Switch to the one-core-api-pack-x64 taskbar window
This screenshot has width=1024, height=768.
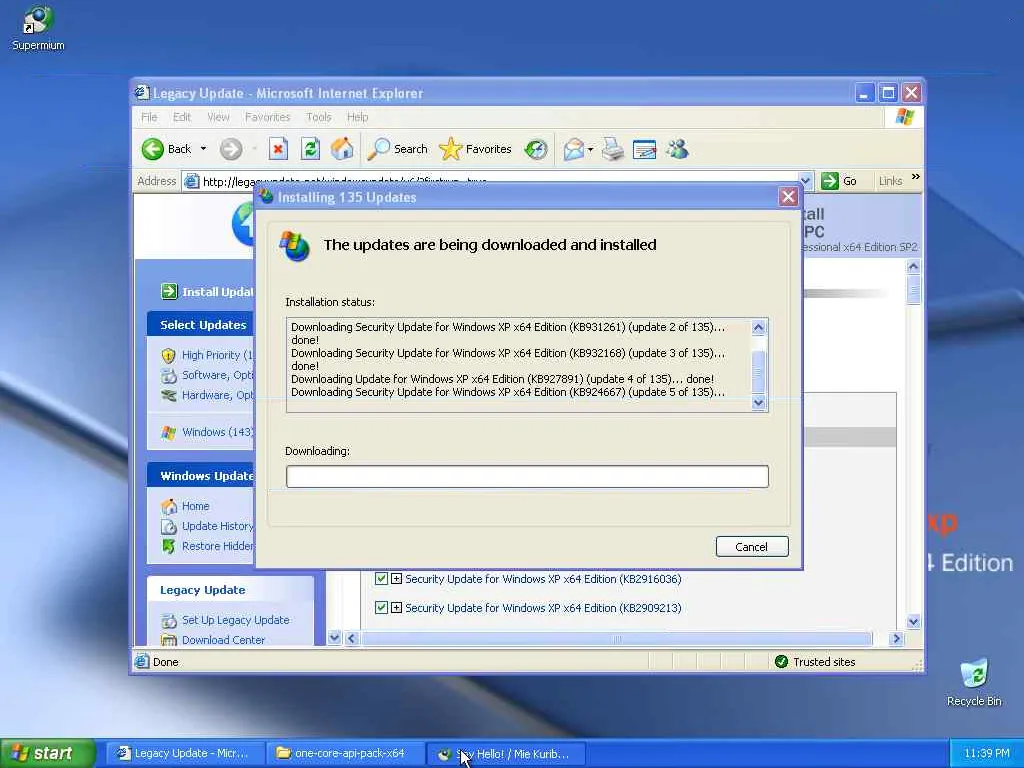(345, 754)
